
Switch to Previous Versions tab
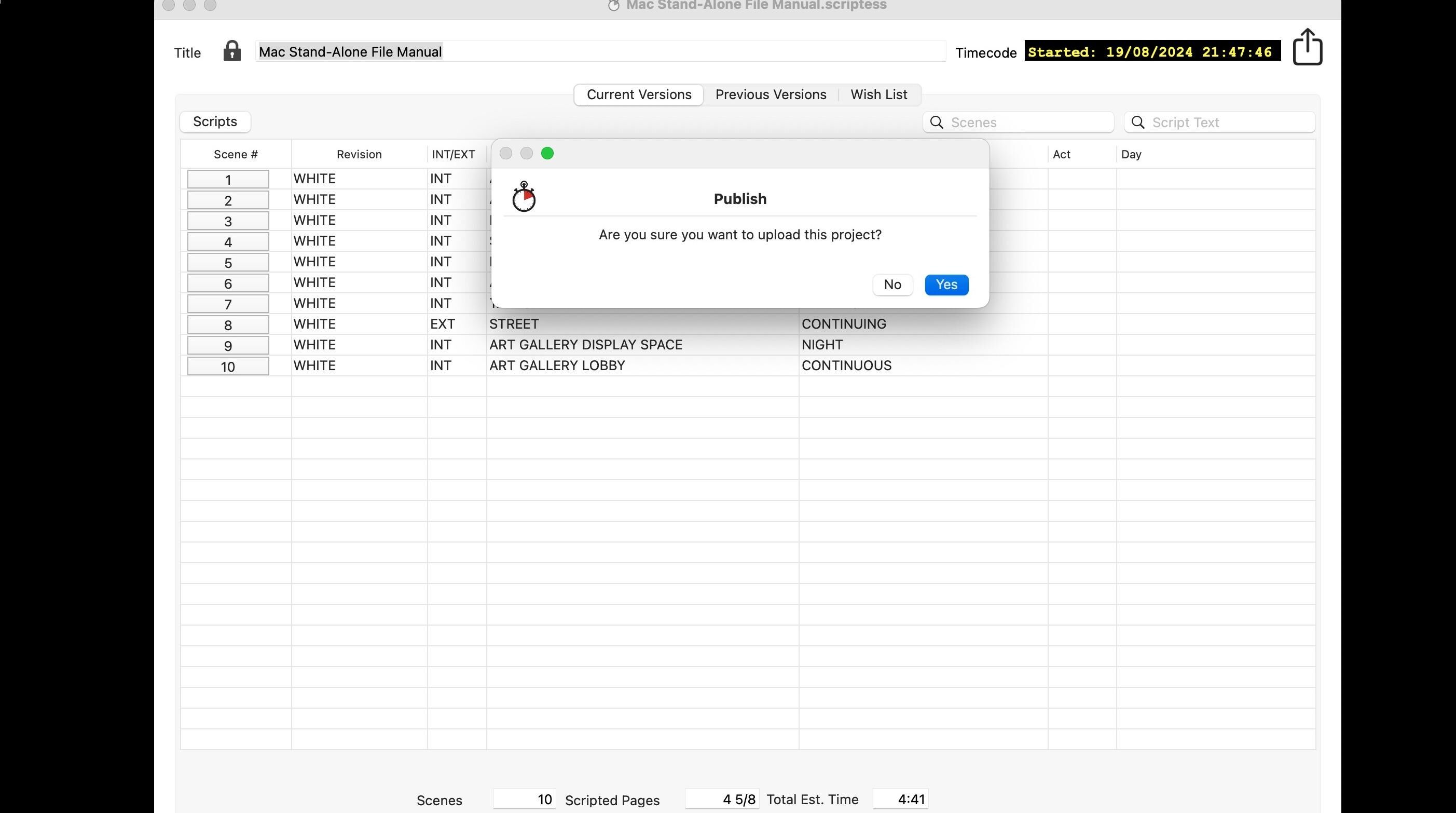pyautogui.click(x=771, y=95)
